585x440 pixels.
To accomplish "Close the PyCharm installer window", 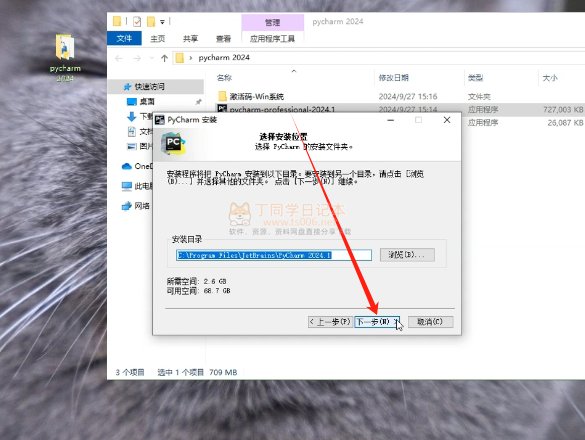I will point(447,120).
